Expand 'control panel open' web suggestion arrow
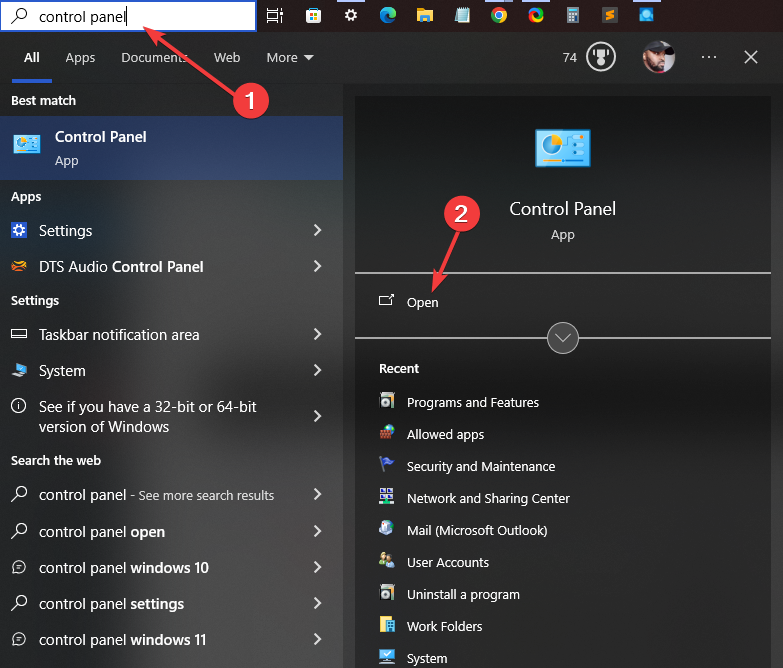Image resolution: width=783 pixels, height=668 pixels. pyautogui.click(x=318, y=531)
